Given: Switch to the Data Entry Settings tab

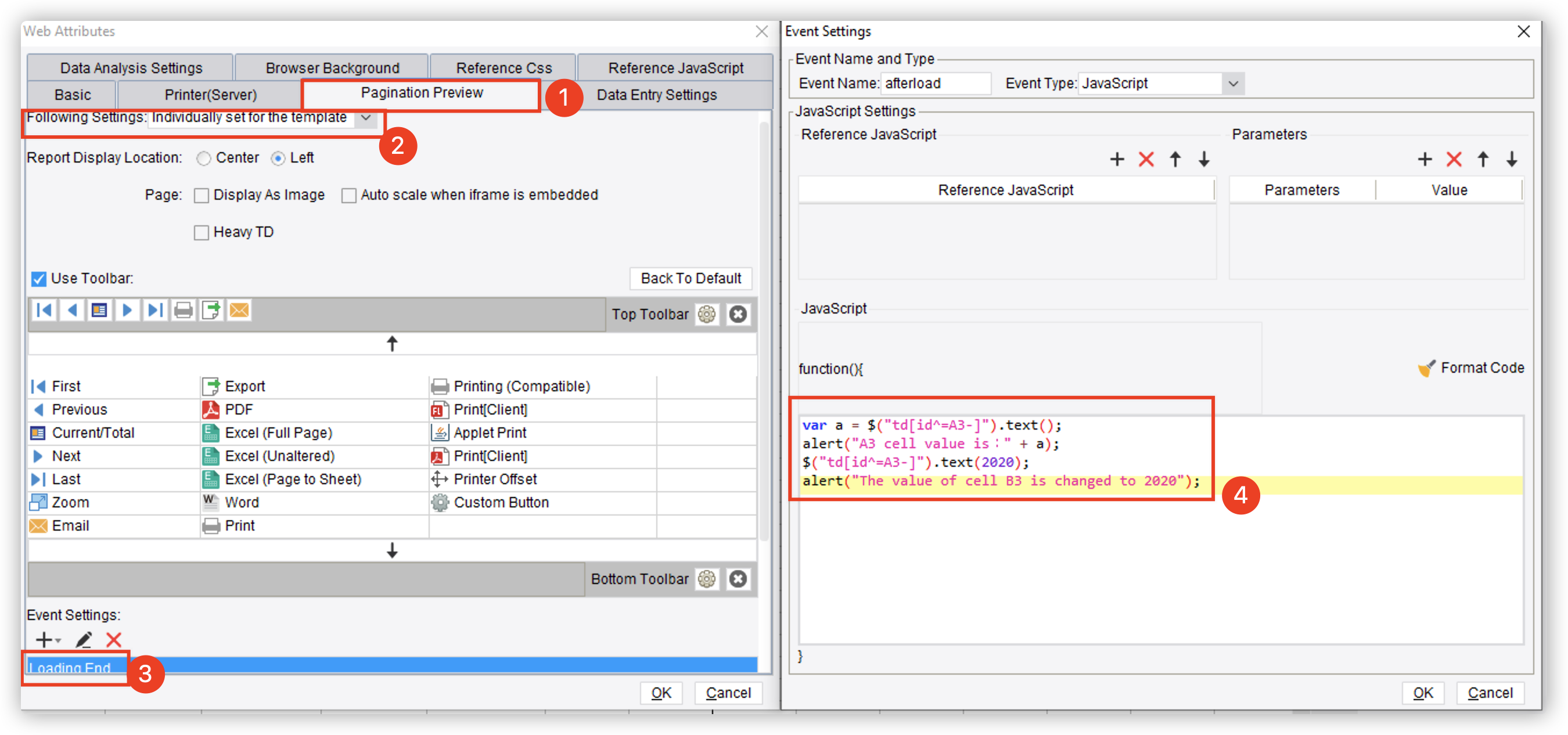Looking at the screenshot, I should (x=656, y=95).
